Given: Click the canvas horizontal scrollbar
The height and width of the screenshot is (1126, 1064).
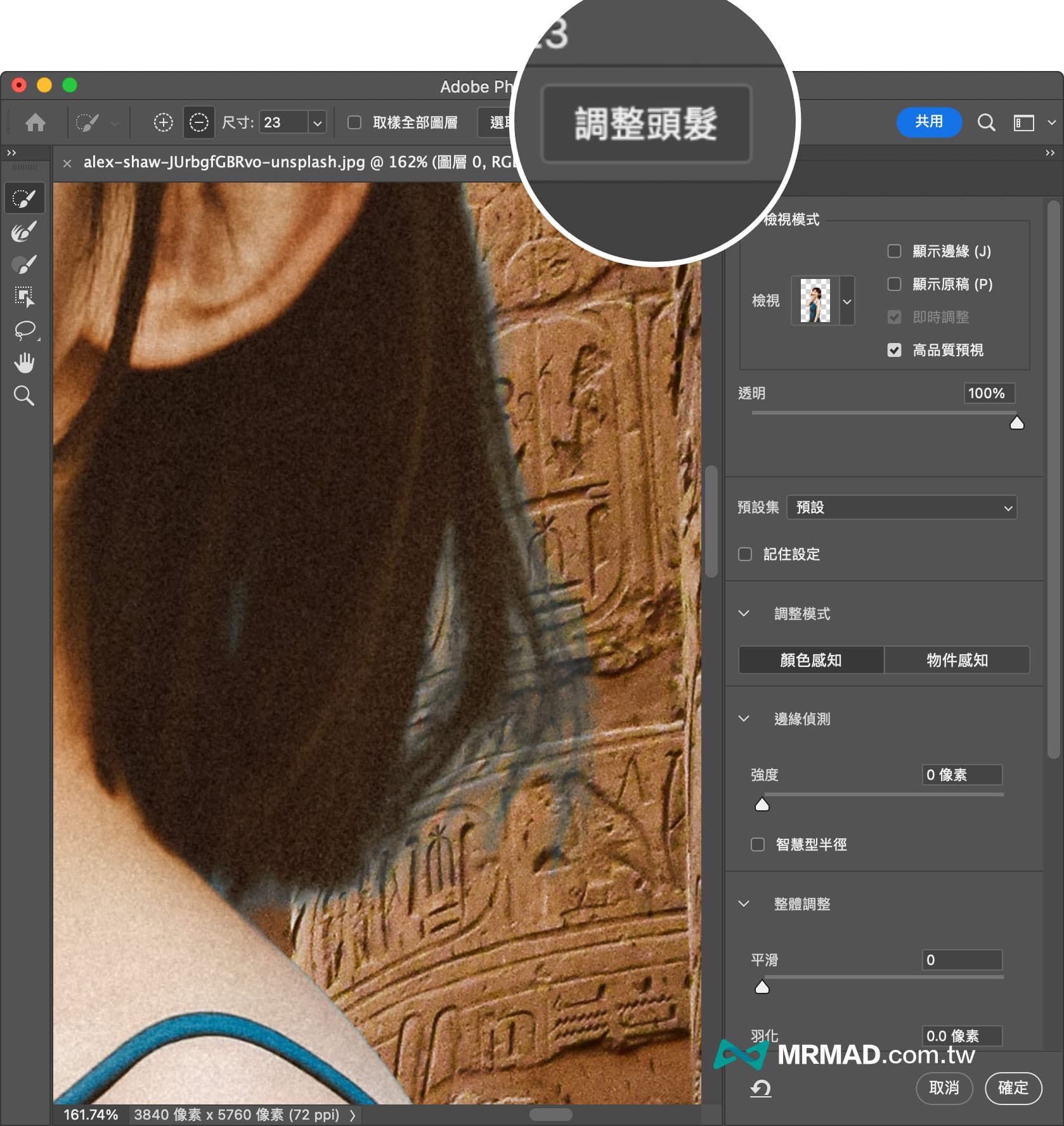Looking at the screenshot, I should 550,1115.
